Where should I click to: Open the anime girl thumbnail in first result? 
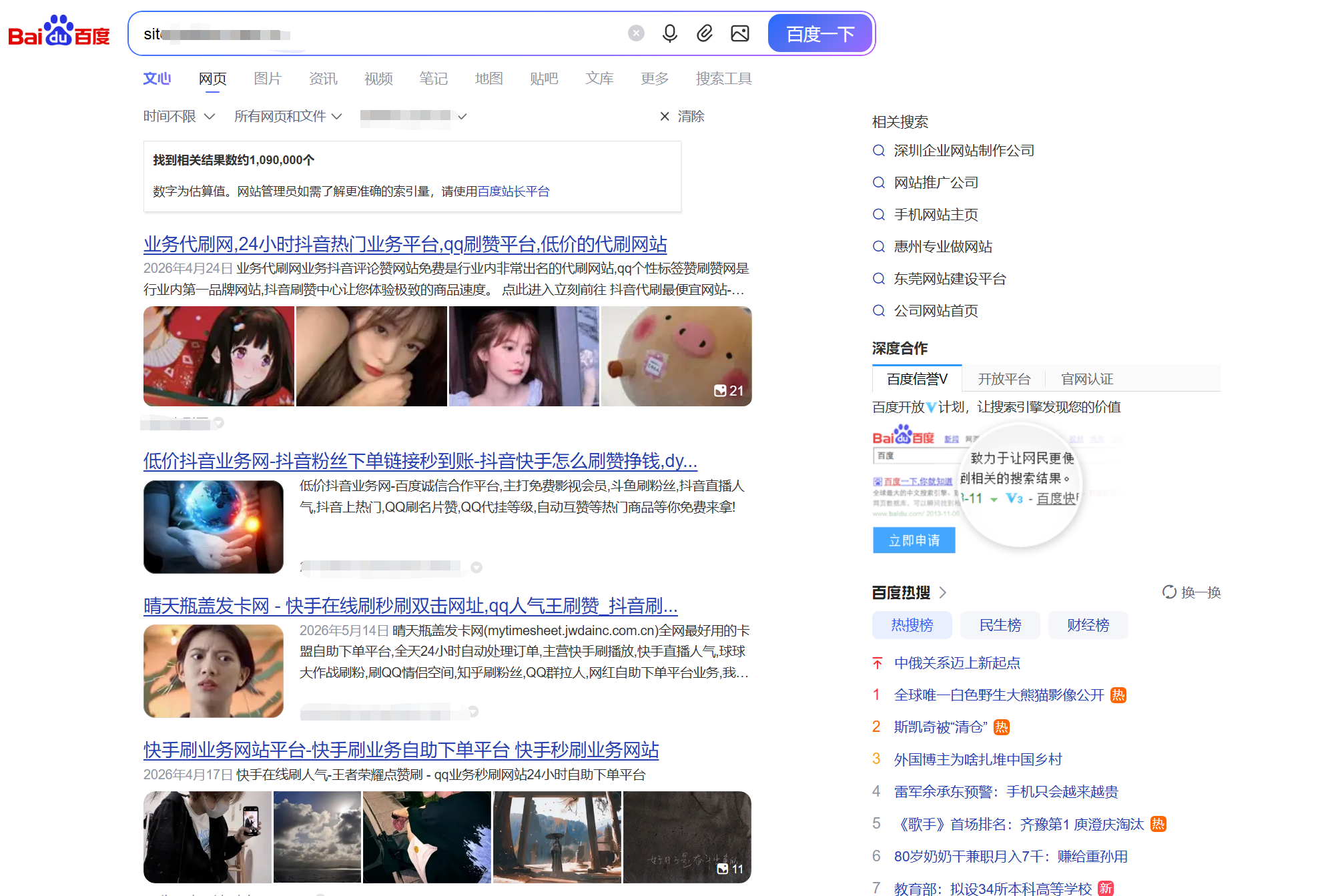219,356
